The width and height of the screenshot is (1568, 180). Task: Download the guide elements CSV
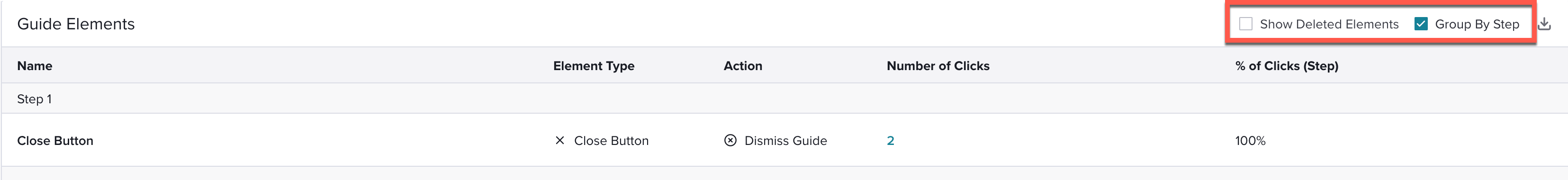[x=1544, y=24]
